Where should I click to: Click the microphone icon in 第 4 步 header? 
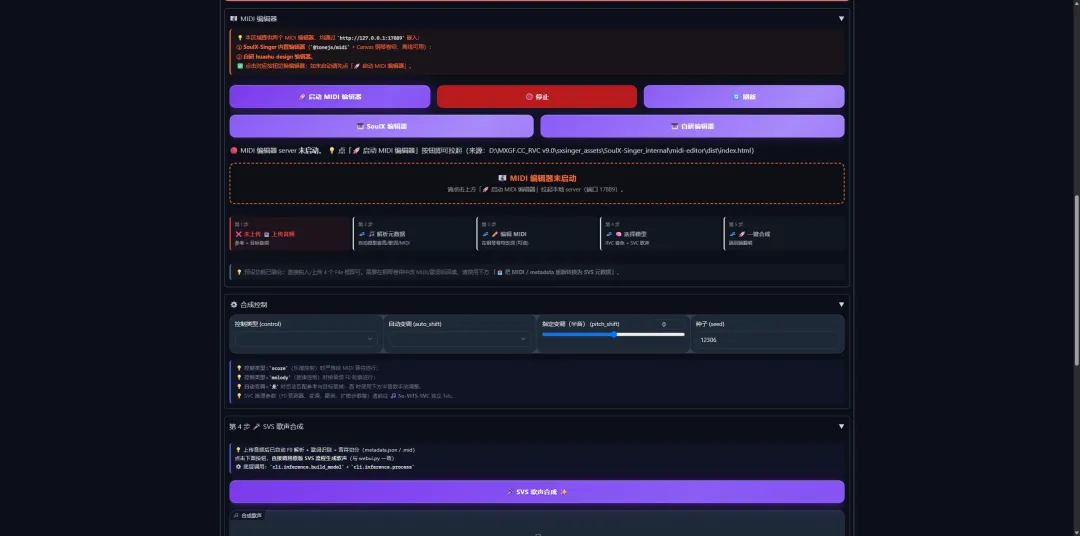257,426
